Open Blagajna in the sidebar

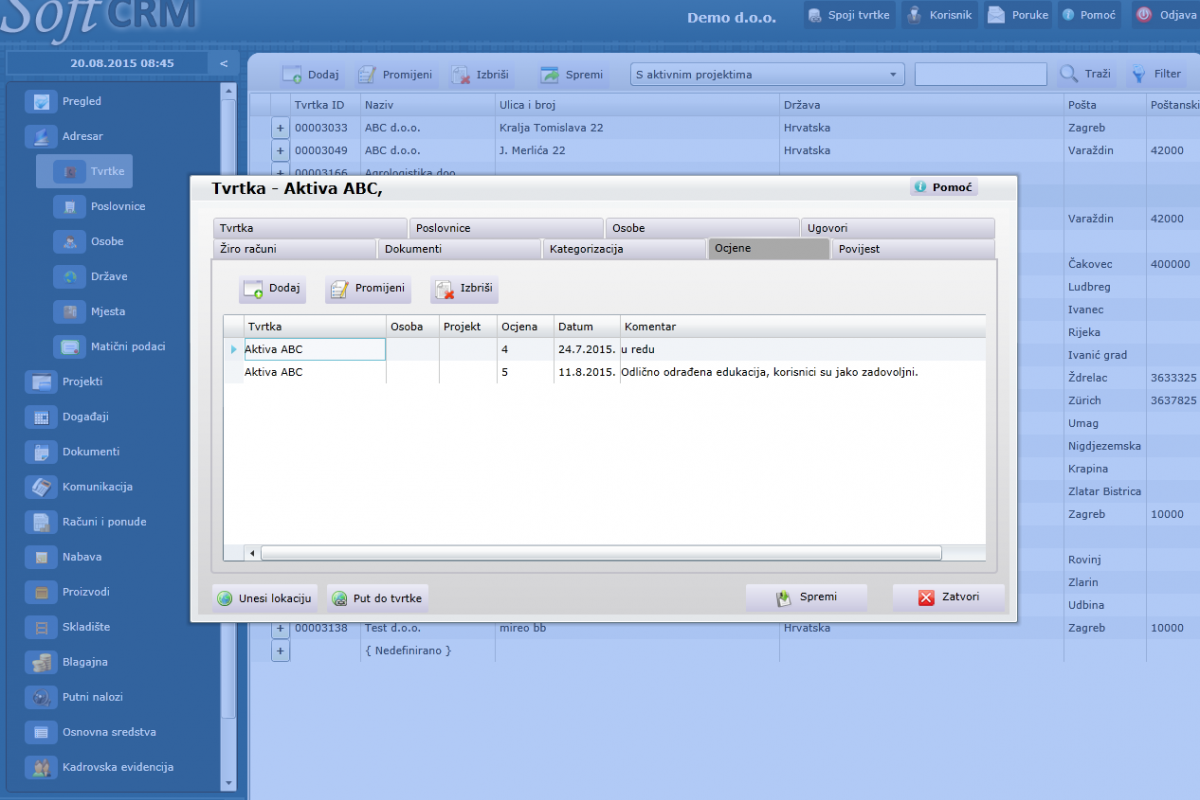coord(67,662)
